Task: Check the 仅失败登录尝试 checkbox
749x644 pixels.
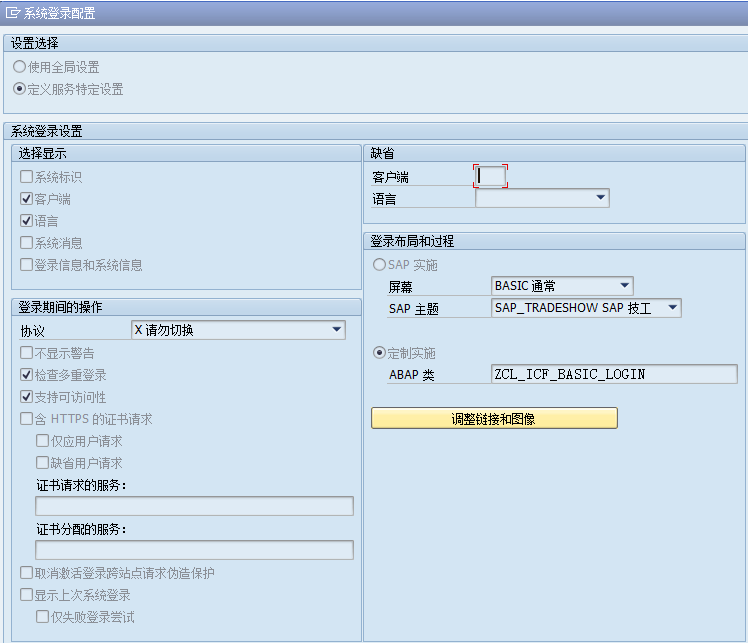Action: point(43,617)
